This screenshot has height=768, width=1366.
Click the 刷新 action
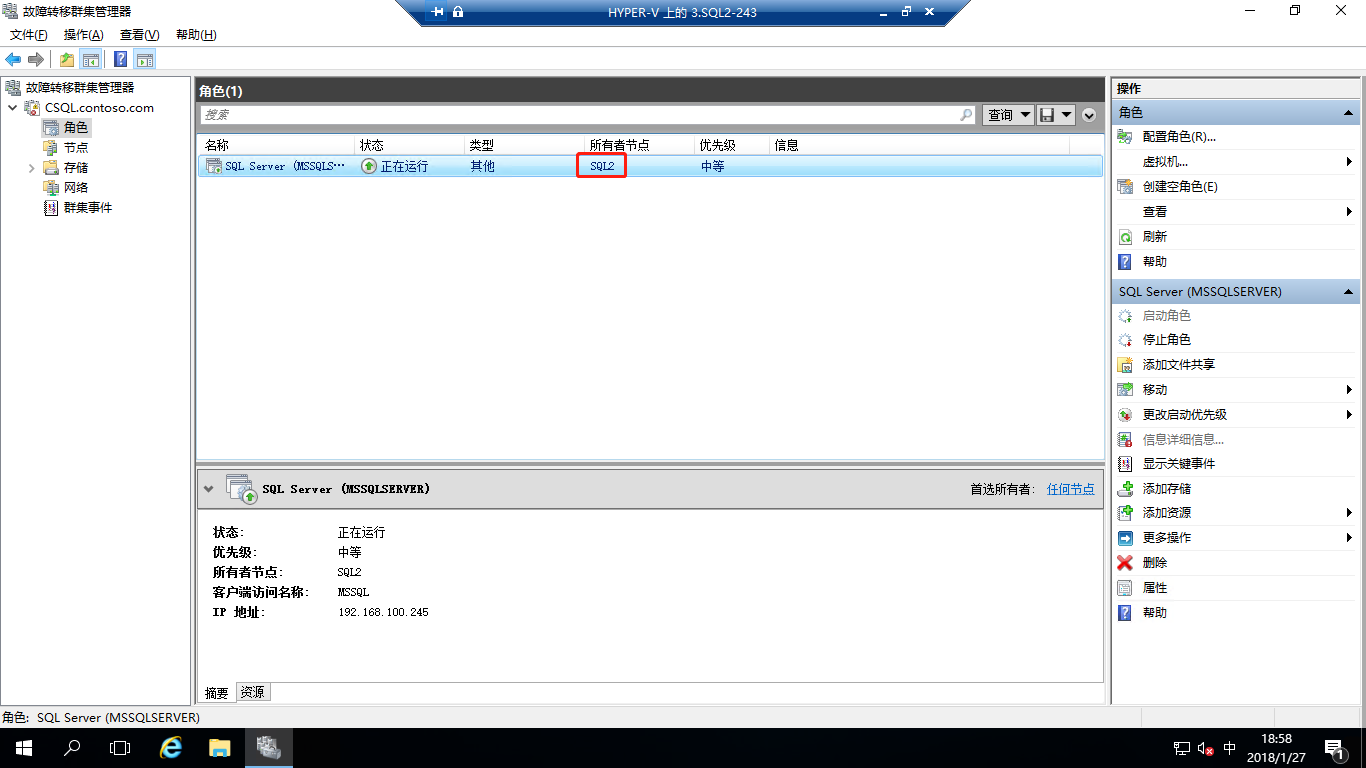1155,237
